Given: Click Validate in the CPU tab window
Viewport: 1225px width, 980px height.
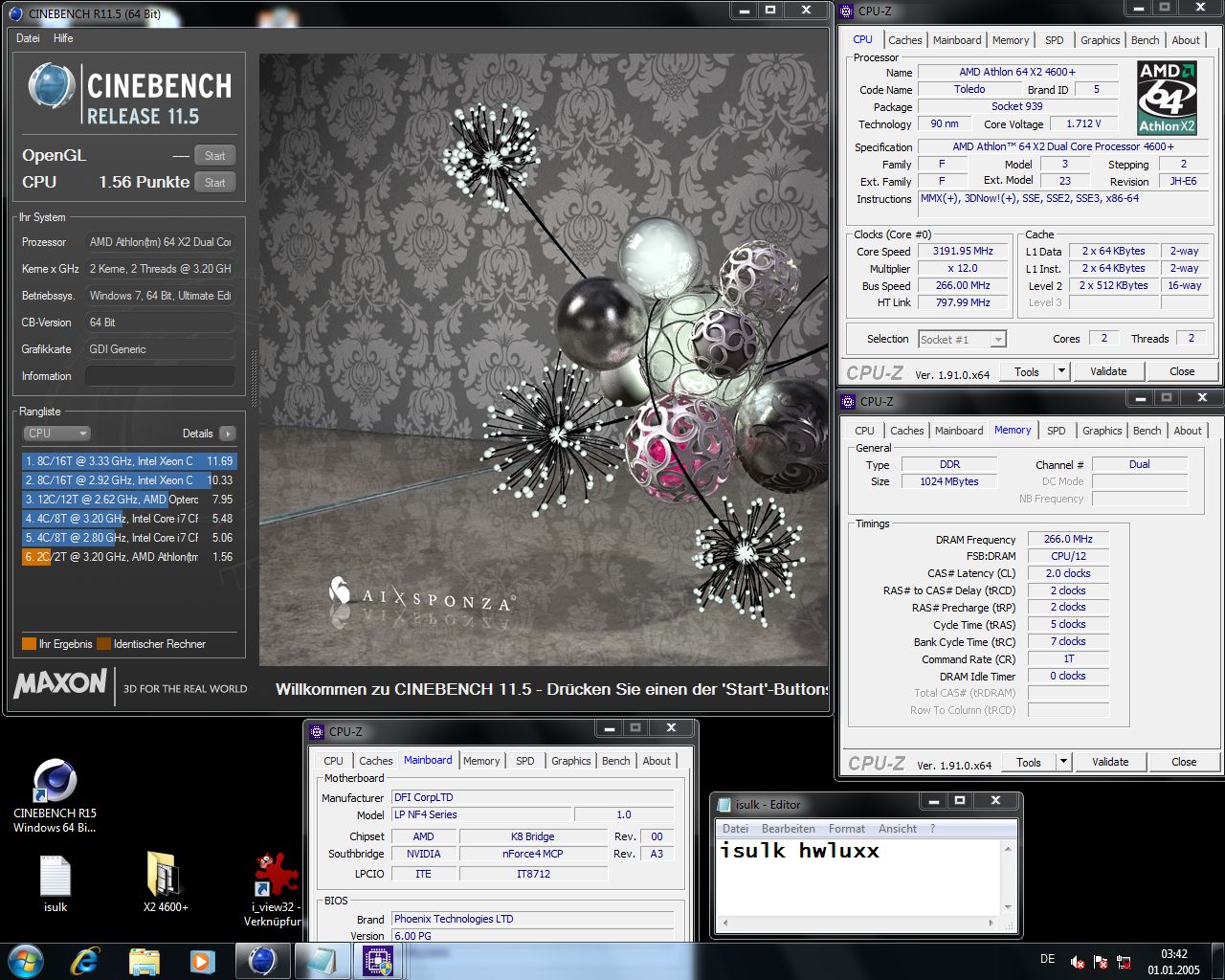Looking at the screenshot, I should (x=1108, y=371).
